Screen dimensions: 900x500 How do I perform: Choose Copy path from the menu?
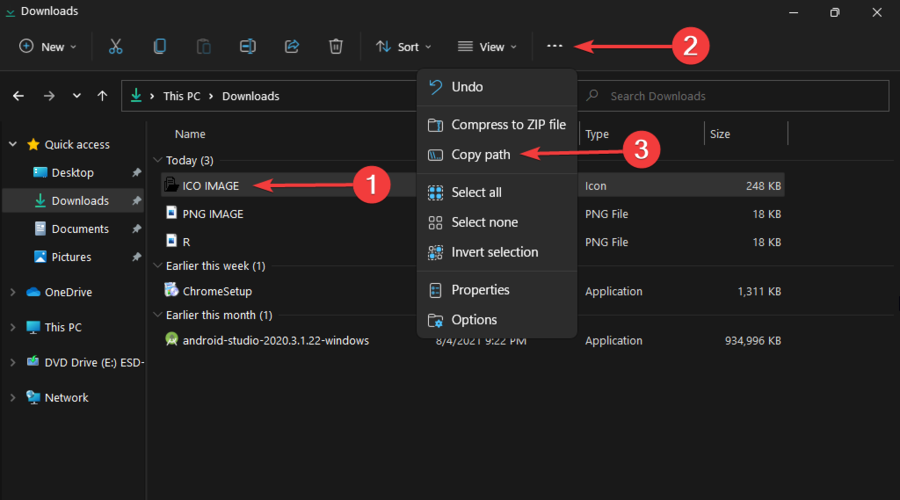tap(480, 155)
